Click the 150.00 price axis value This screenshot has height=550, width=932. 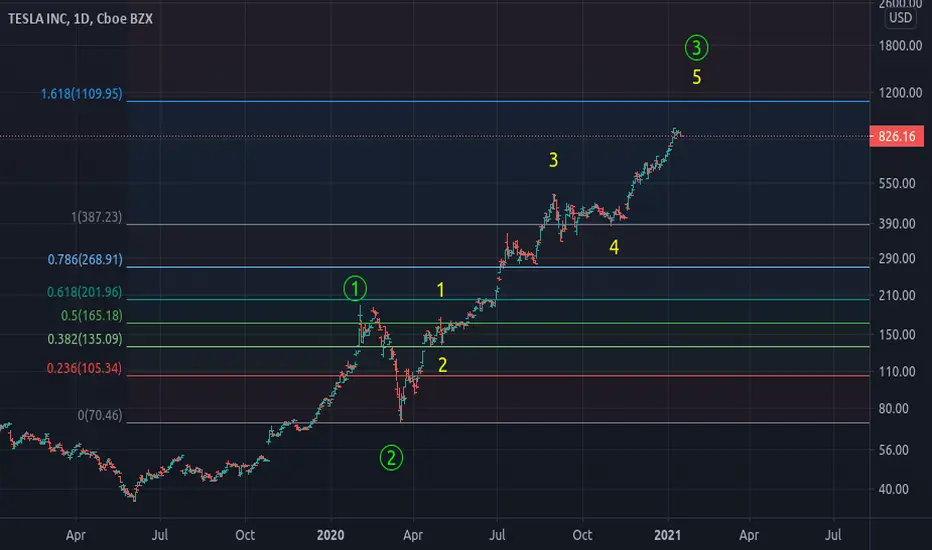tap(897, 334)
